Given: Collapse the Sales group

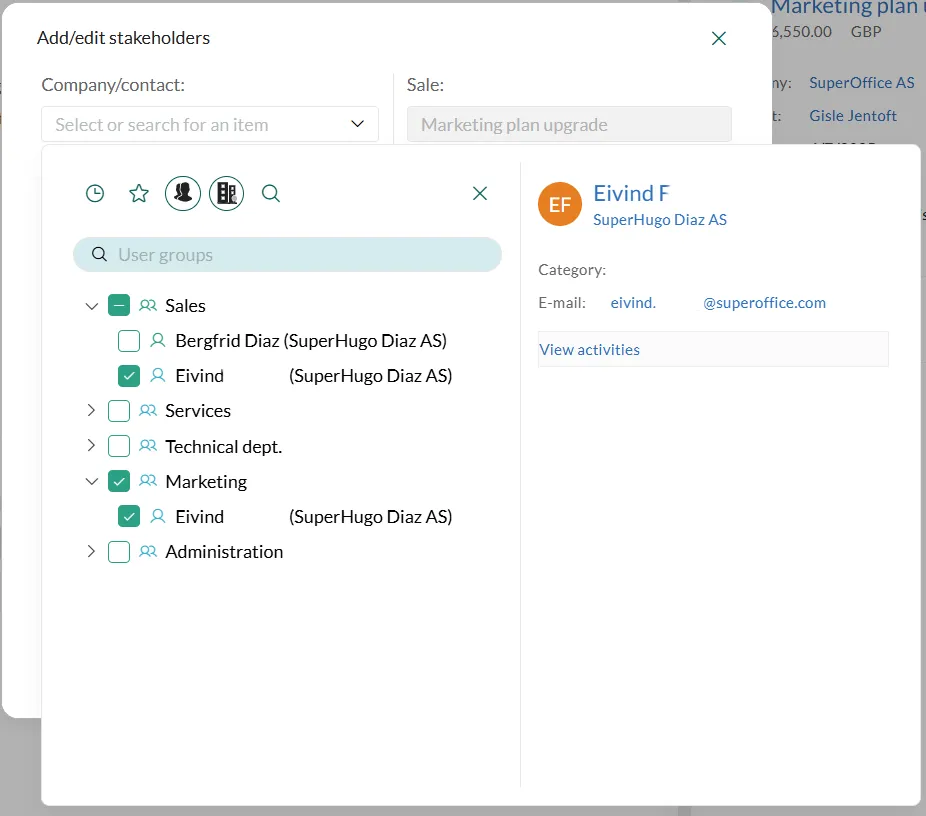Looking at the screenshot, I should [x=92, y=306].
